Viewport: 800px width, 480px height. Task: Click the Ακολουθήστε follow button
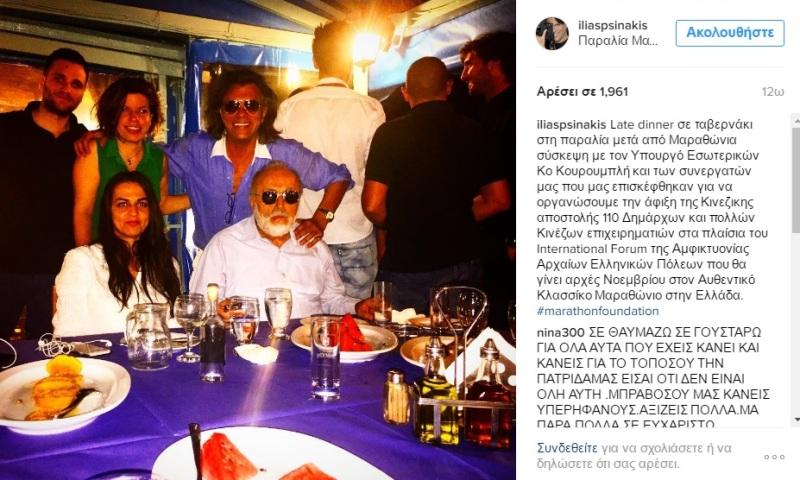coord(730,33)
